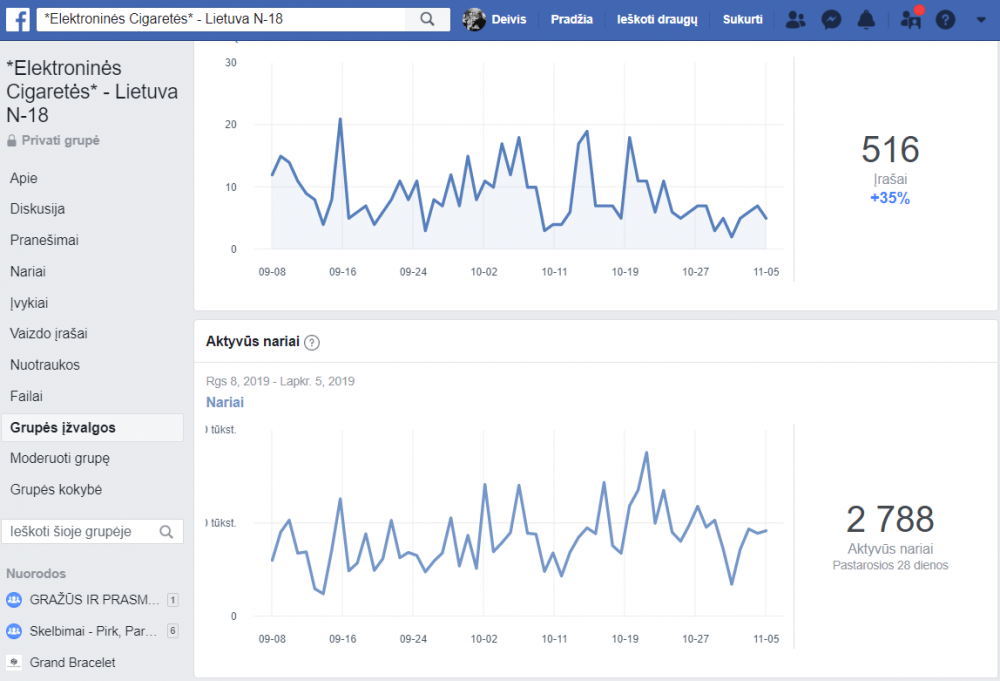Image resolution: width=1000 pixels, height=681 pixels.
Task: Open Grand Bracelet shortcut thumbnail
Action: click(x=13, y=662)
